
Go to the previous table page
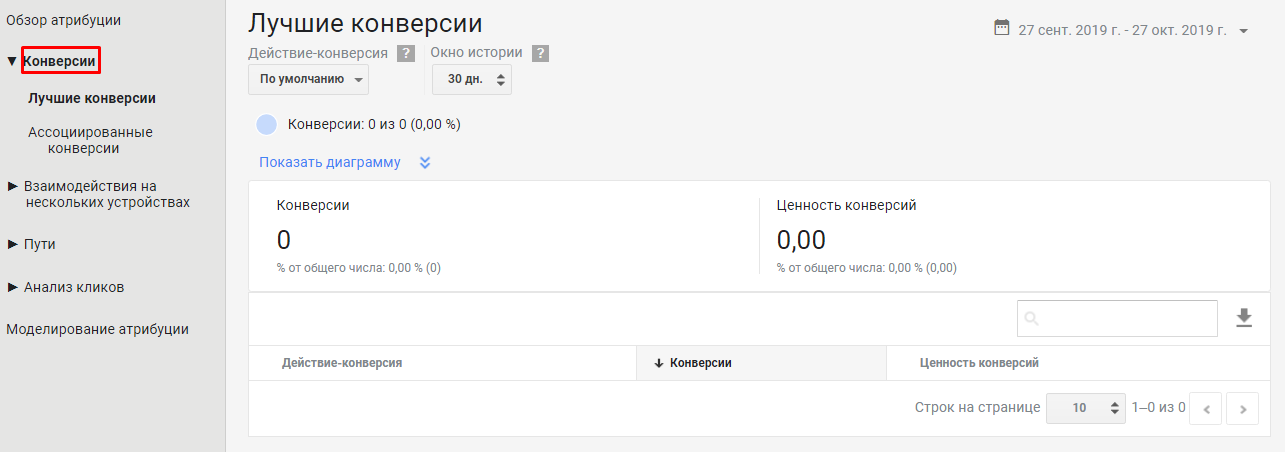[1206, 408]
